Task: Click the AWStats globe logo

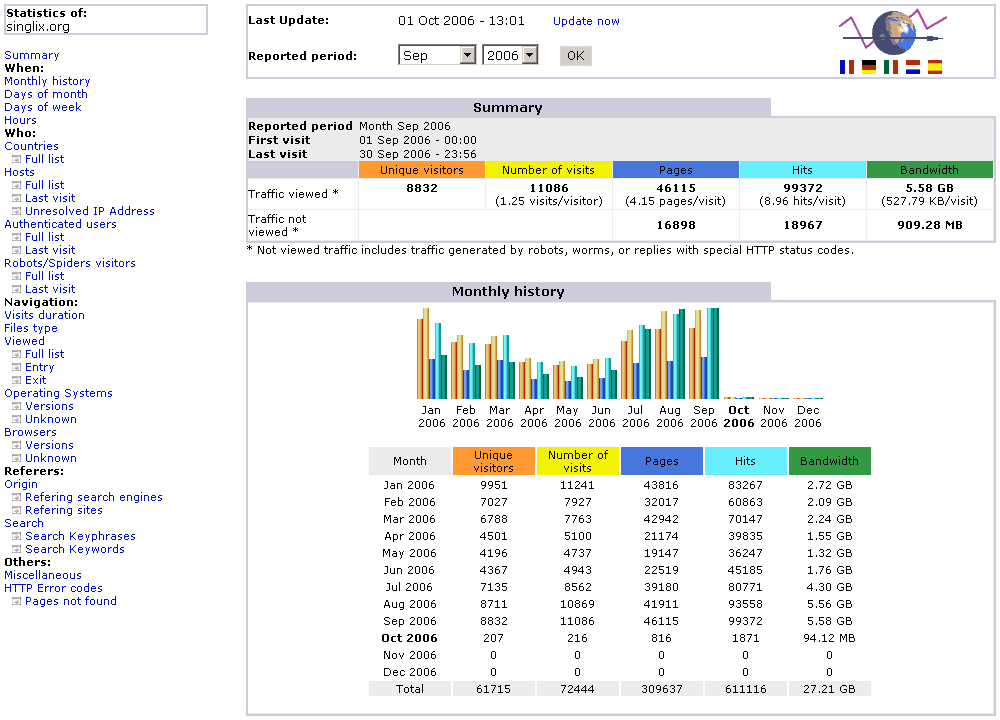Action: point(892,32)
